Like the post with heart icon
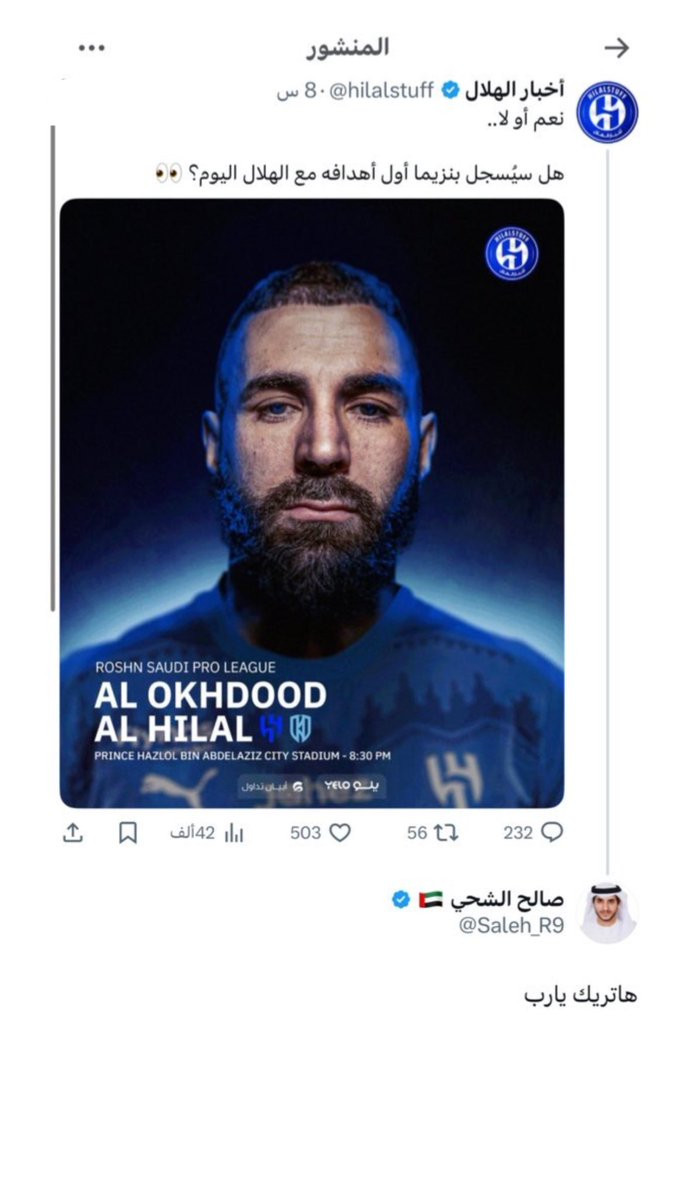 tap(340, 832)
